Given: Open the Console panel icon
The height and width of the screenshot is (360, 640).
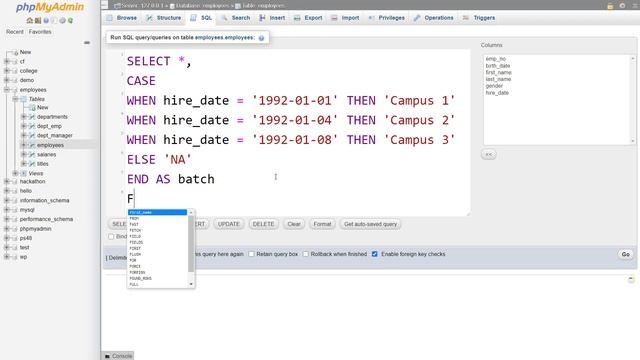Looking at the screenshot, I should [x=107, y=356].
